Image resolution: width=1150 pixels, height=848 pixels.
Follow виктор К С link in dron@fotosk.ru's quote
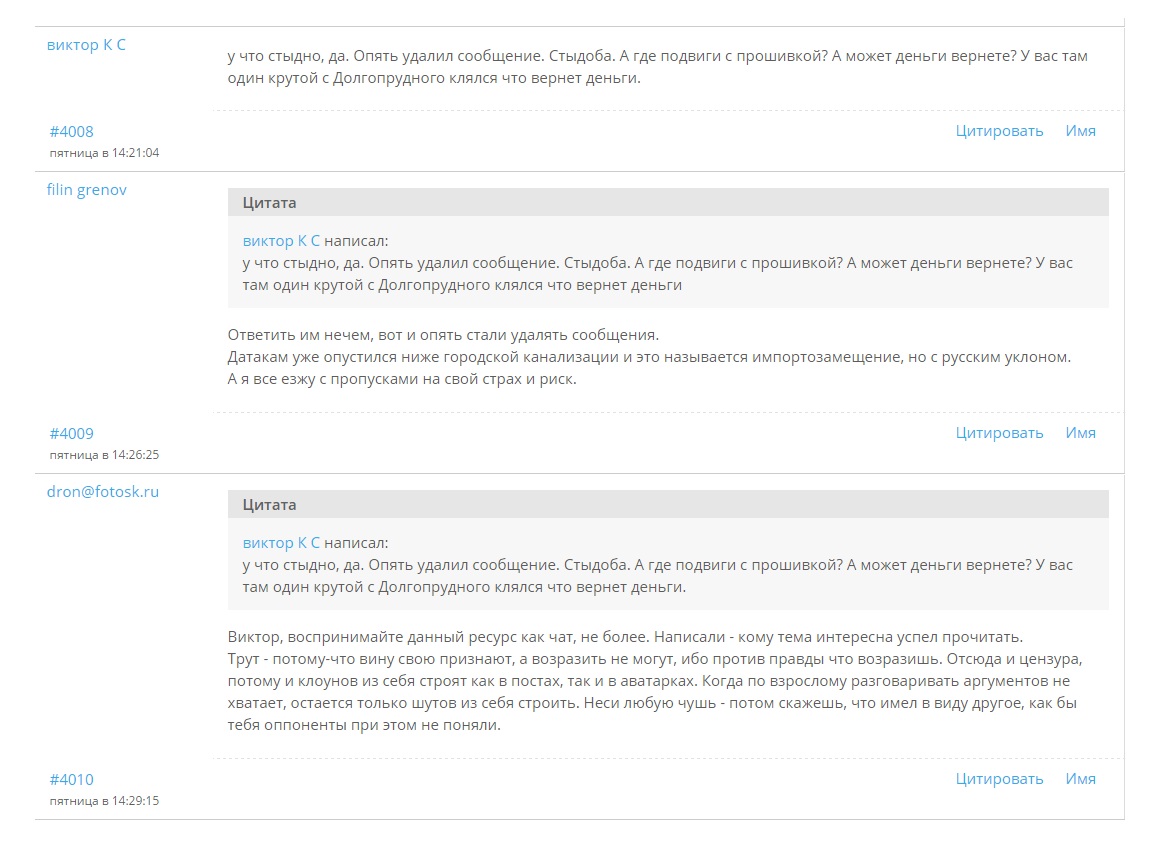coord(281,543)
